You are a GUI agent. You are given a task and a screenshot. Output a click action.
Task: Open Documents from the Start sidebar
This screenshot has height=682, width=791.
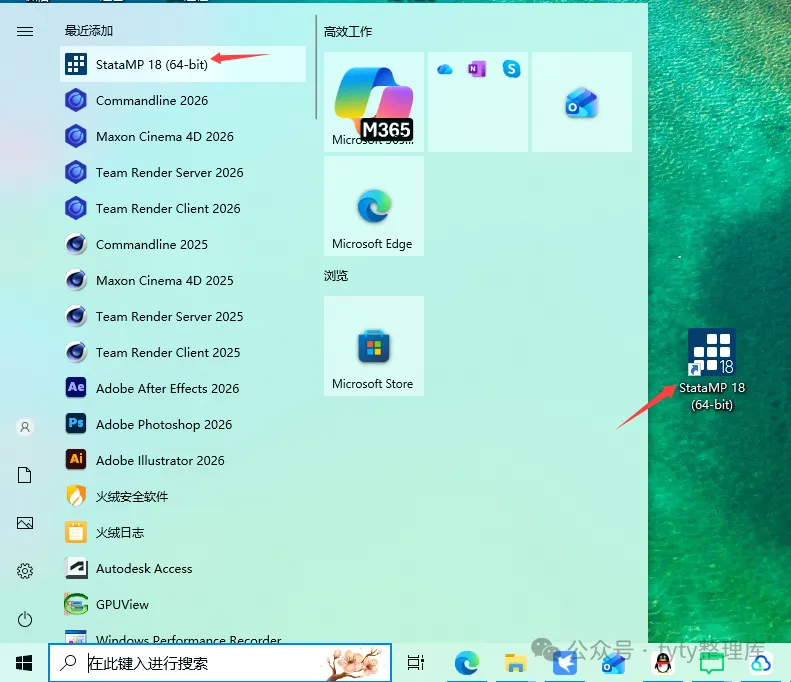click(x=25, y=475)
